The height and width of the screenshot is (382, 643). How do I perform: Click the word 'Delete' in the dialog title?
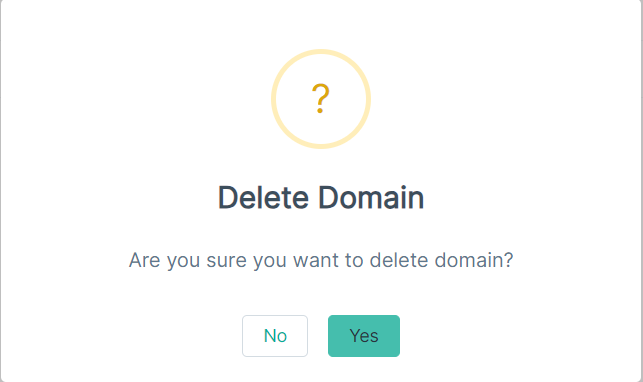(x=263, y=198)
